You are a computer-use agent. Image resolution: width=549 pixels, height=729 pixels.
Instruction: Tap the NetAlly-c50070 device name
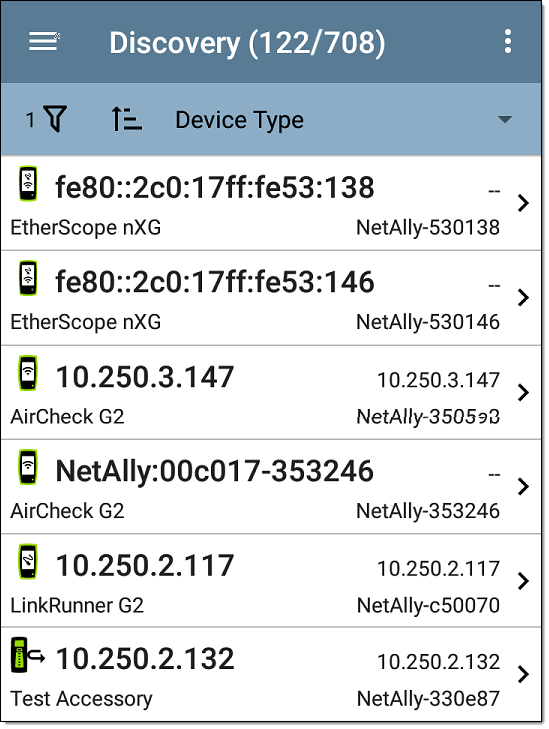tap(428, 605)
